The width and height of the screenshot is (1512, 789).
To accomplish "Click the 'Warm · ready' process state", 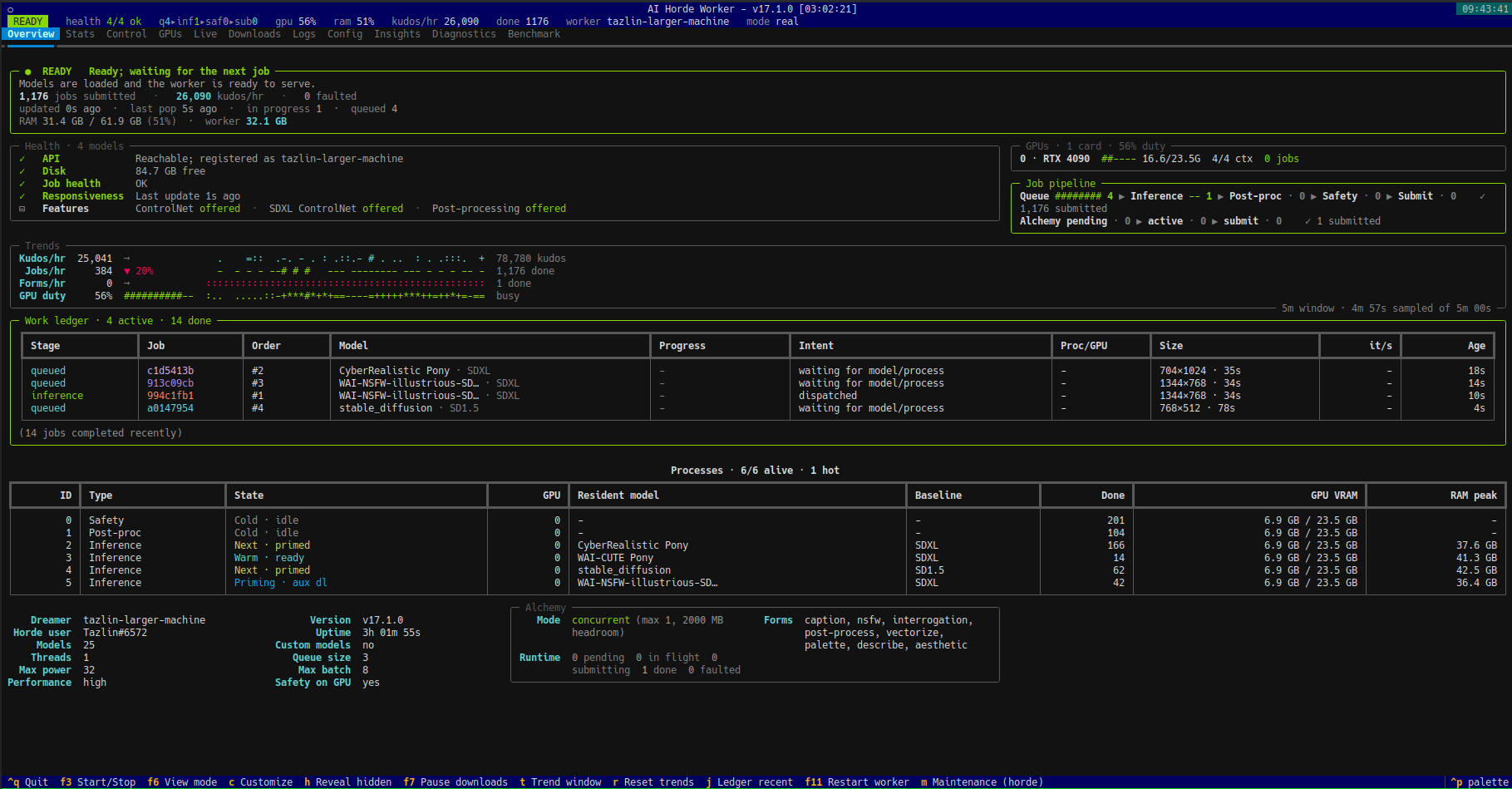I will point(269,558).
